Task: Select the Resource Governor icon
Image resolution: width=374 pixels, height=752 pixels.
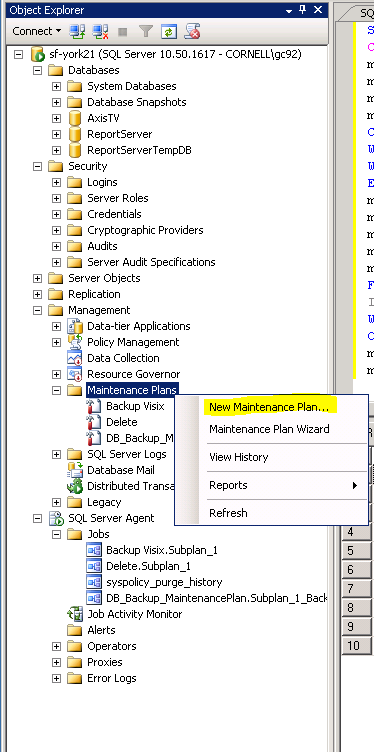Action: (75, 374)
